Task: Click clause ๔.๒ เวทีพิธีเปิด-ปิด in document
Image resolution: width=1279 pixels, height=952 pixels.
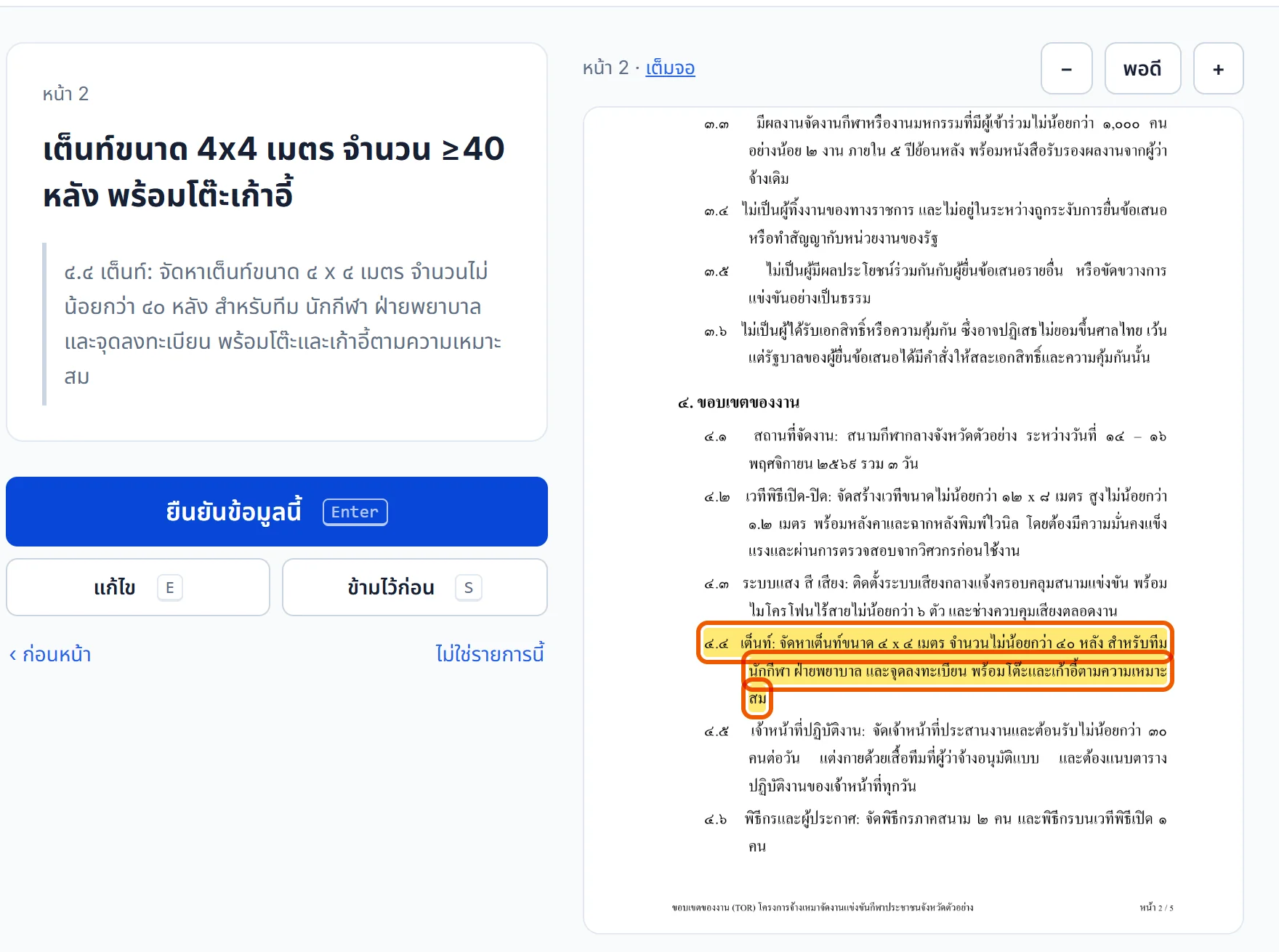Action: coord(935,523)
